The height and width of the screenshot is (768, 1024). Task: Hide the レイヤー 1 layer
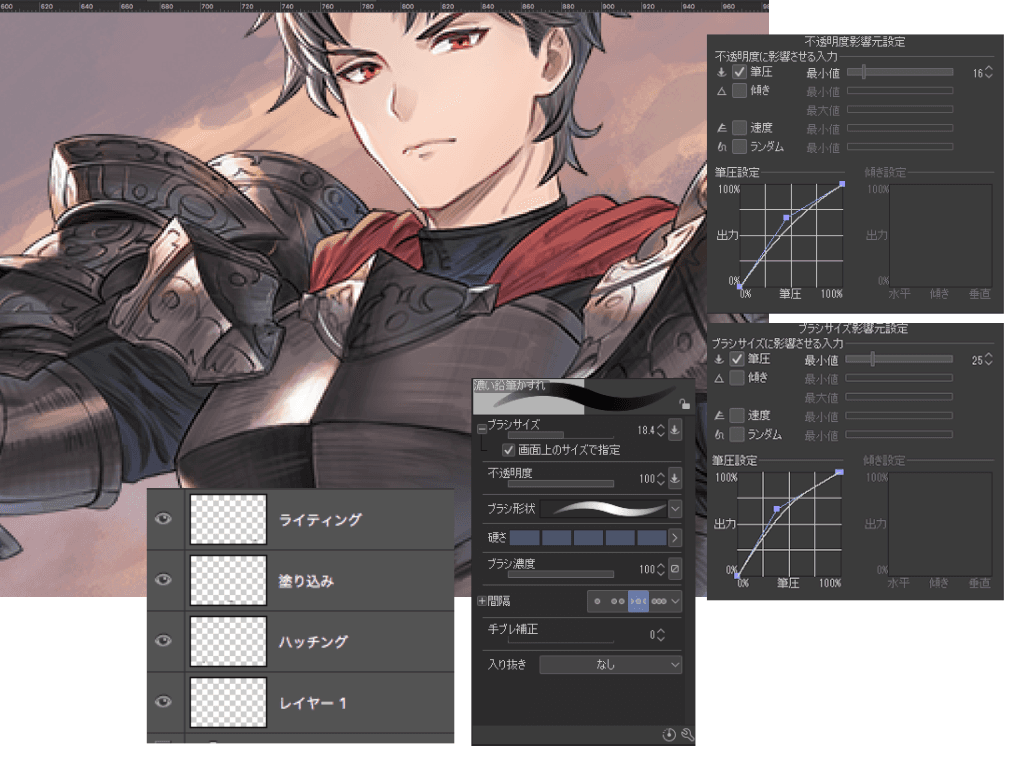164,702
